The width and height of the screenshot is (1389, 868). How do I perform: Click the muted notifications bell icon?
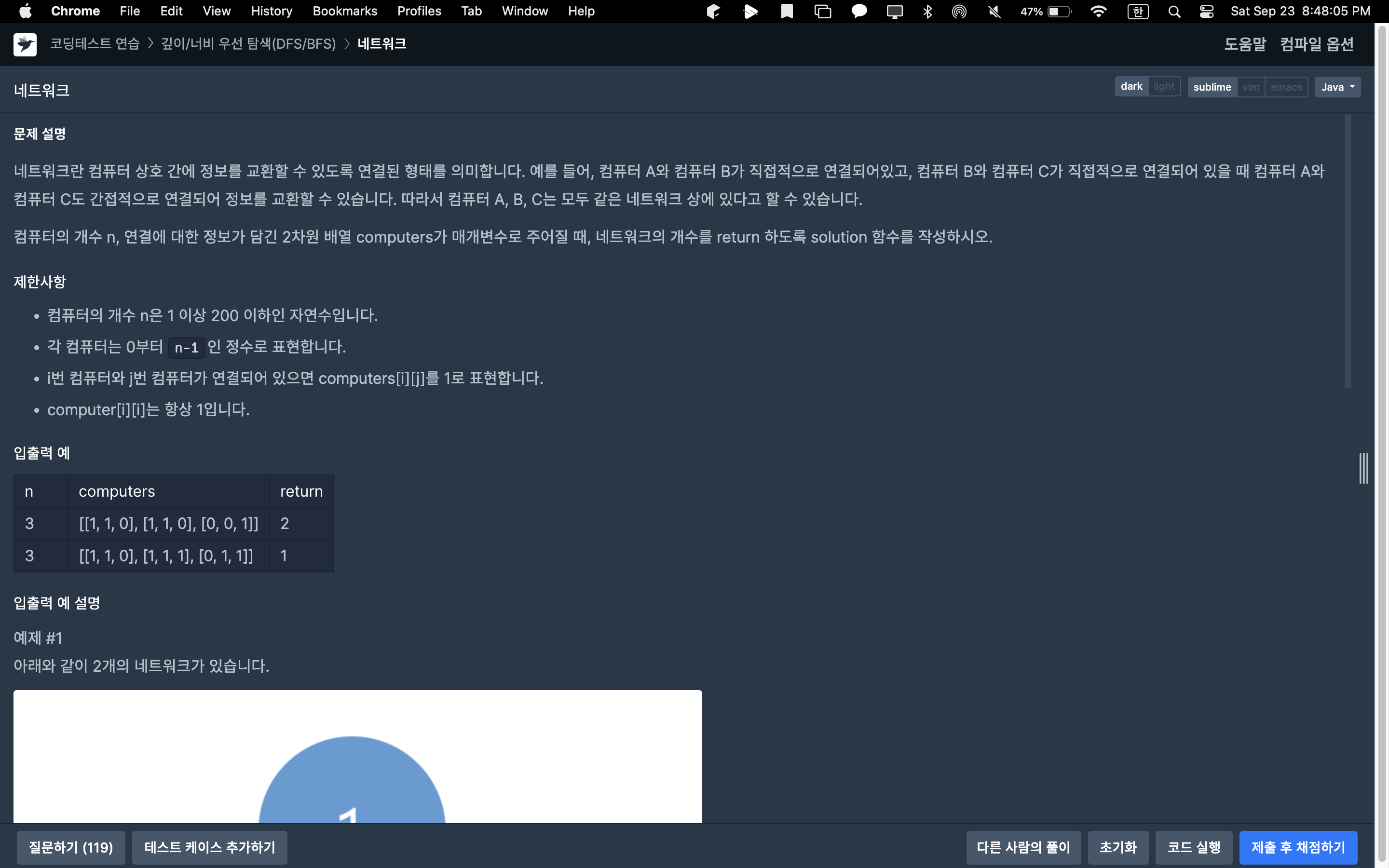pos(994,12)
